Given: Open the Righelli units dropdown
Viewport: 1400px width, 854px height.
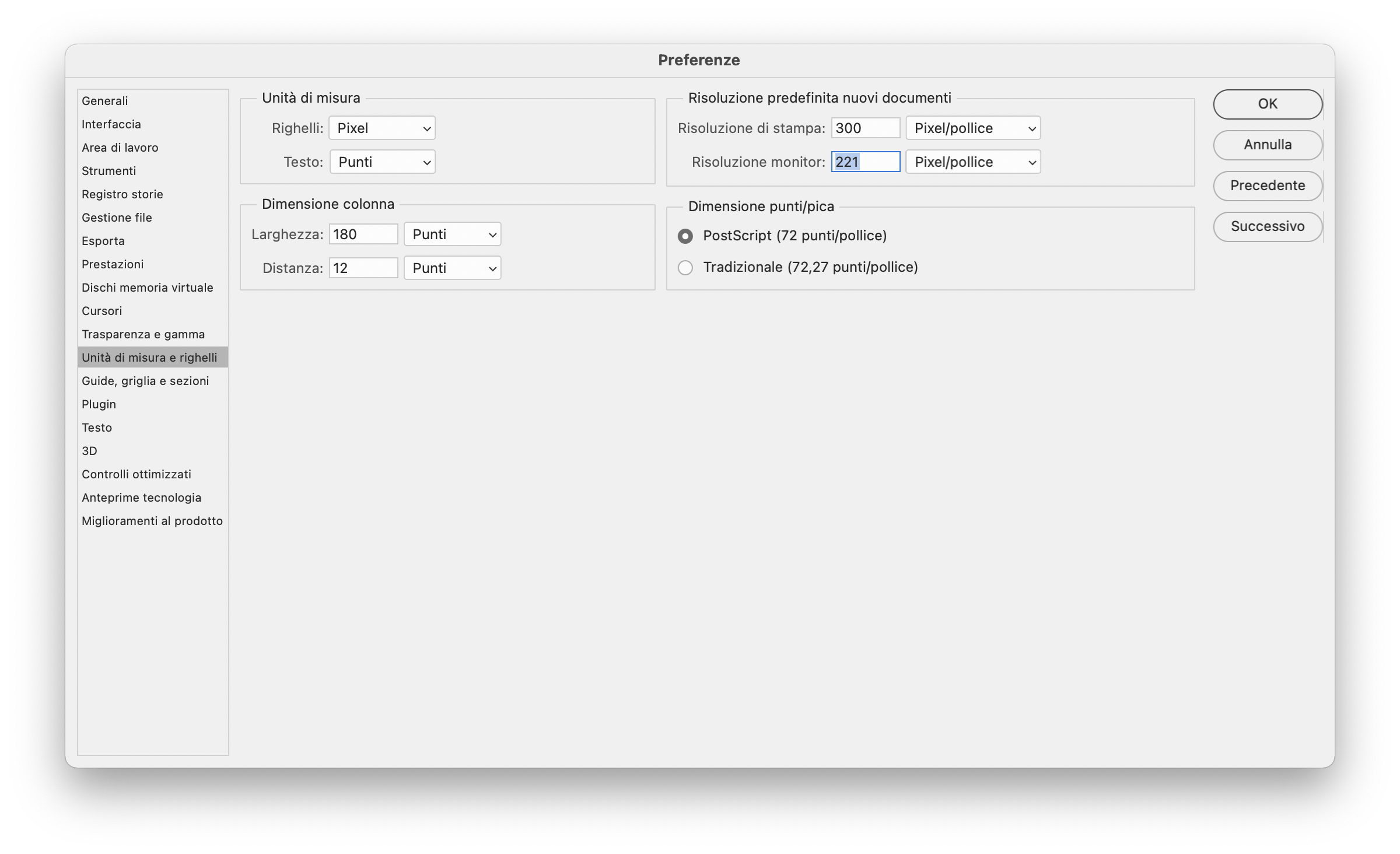Looking at the screenshot, I should (x=382, y=128).
